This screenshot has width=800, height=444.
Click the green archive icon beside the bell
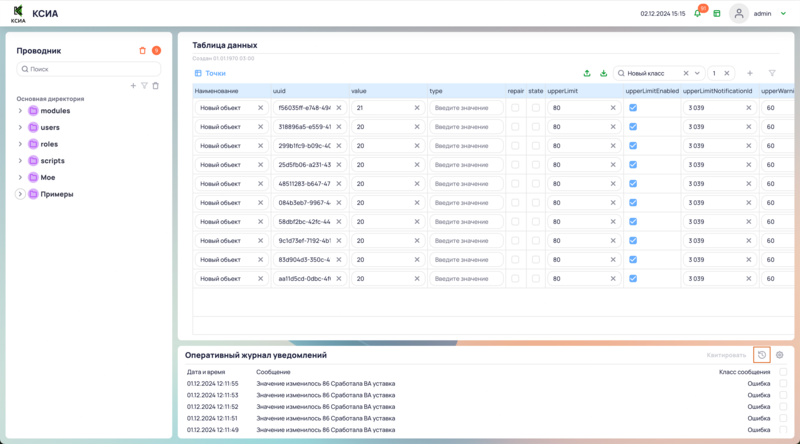tap(716, 14)
